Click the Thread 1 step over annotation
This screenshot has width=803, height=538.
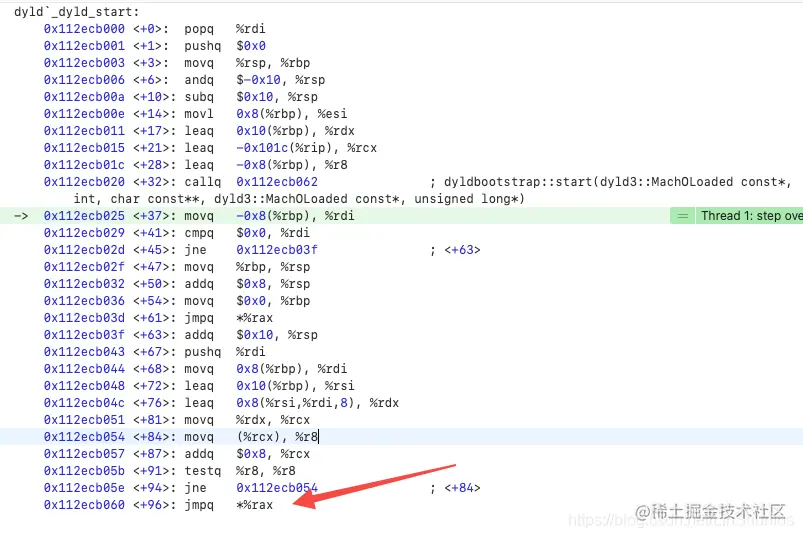pyautogui.click(x=751, y=216)
